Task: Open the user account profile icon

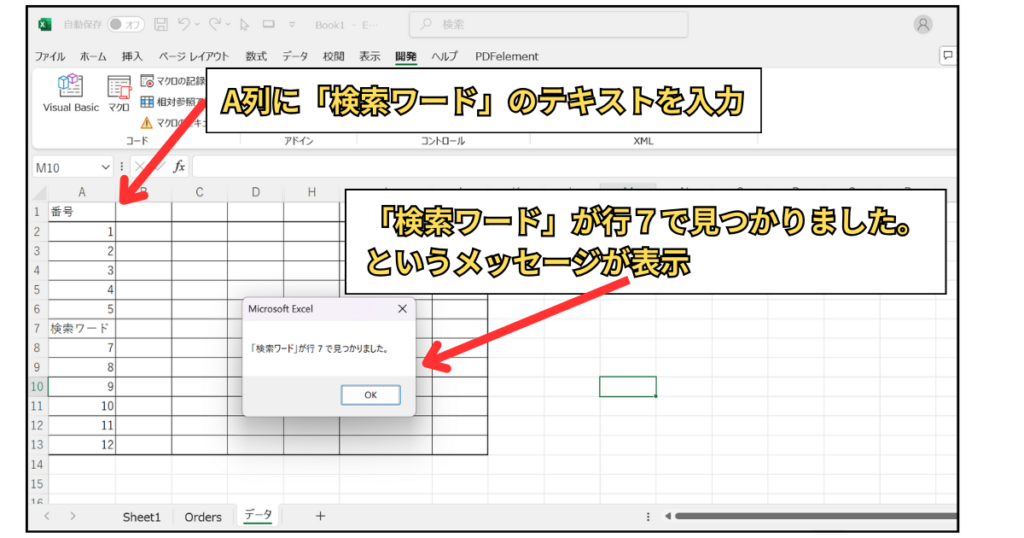Action: tap(923, 24)
